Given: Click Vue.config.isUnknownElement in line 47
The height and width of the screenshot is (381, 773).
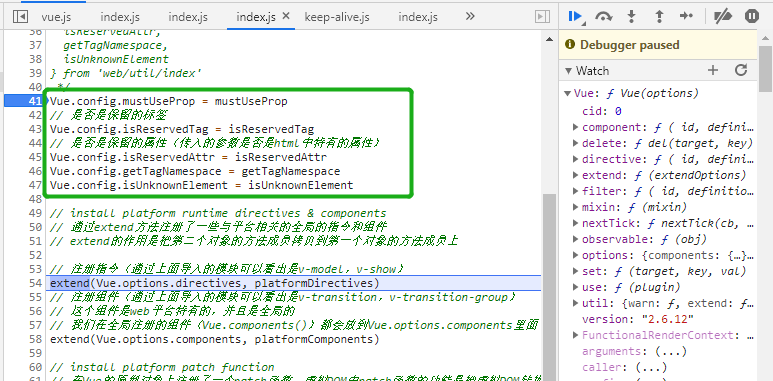Looking at the screenshot, I should pos(139,185).
